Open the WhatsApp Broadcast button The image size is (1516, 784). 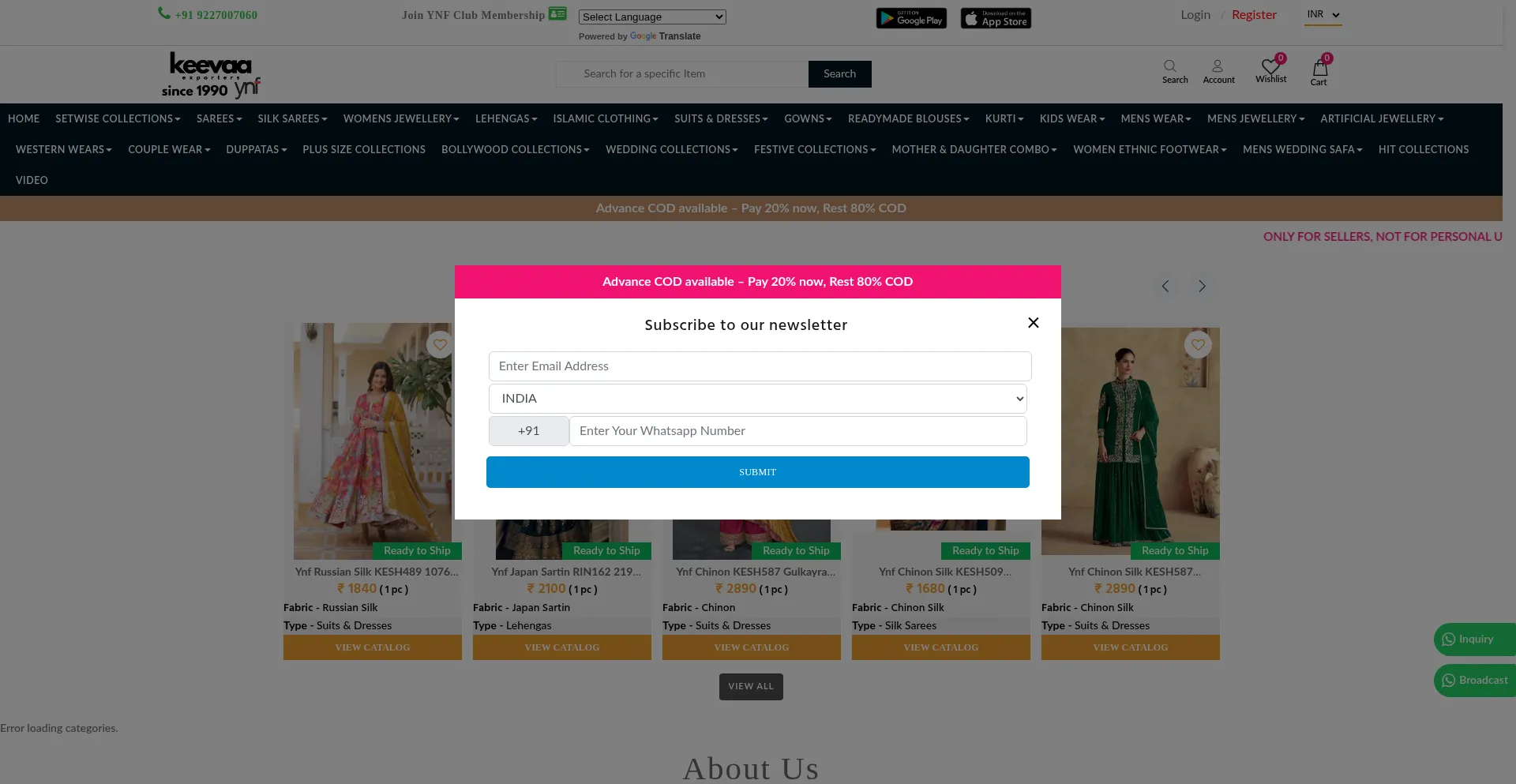(1474, 681)
